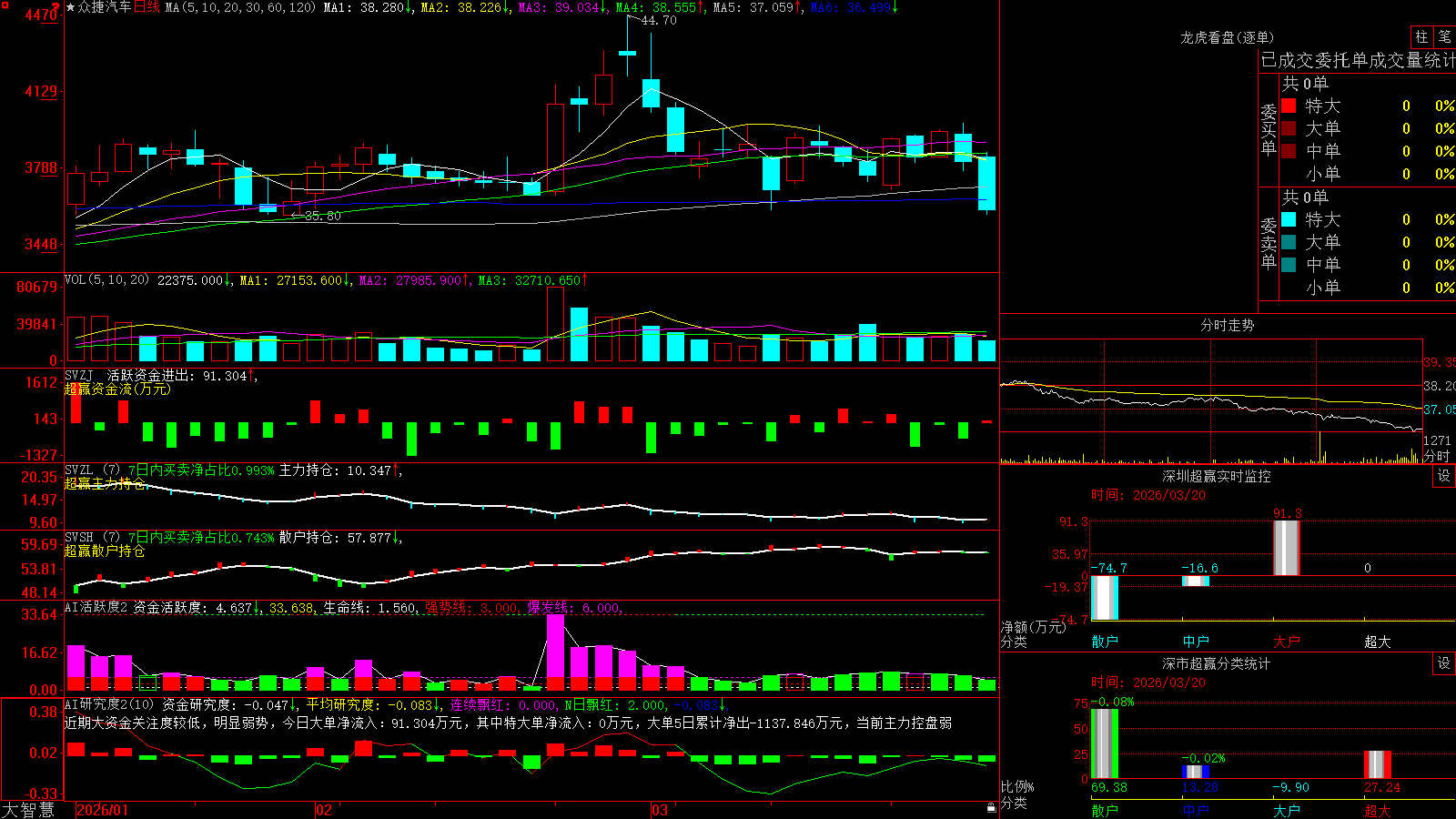The image size is (1456, 819).
Task: Click the dark red 大单 swatch under 委买单
Action: (x=1289, y=128)
